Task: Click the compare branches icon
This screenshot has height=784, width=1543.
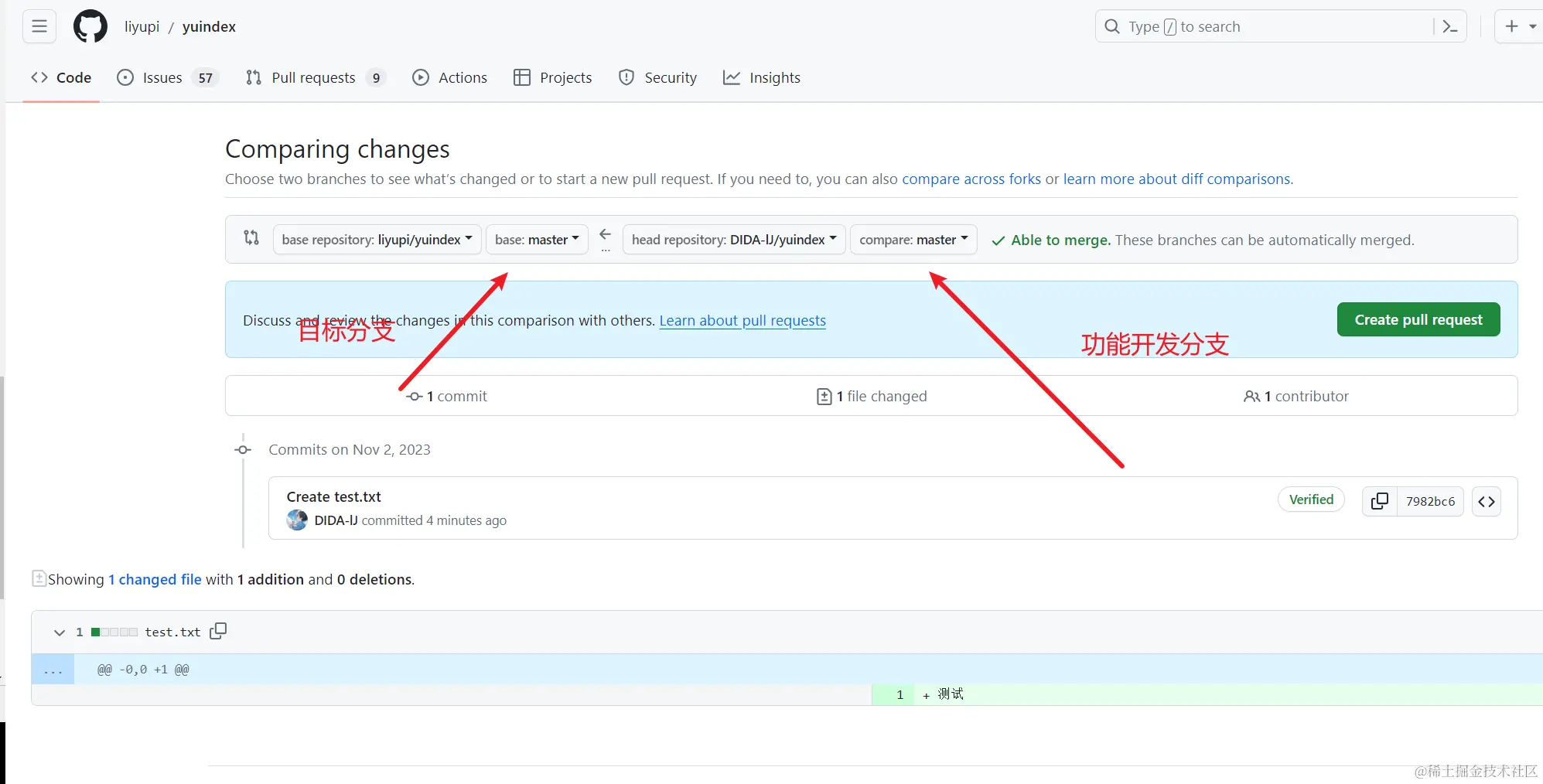Action: tap(251, 238)
